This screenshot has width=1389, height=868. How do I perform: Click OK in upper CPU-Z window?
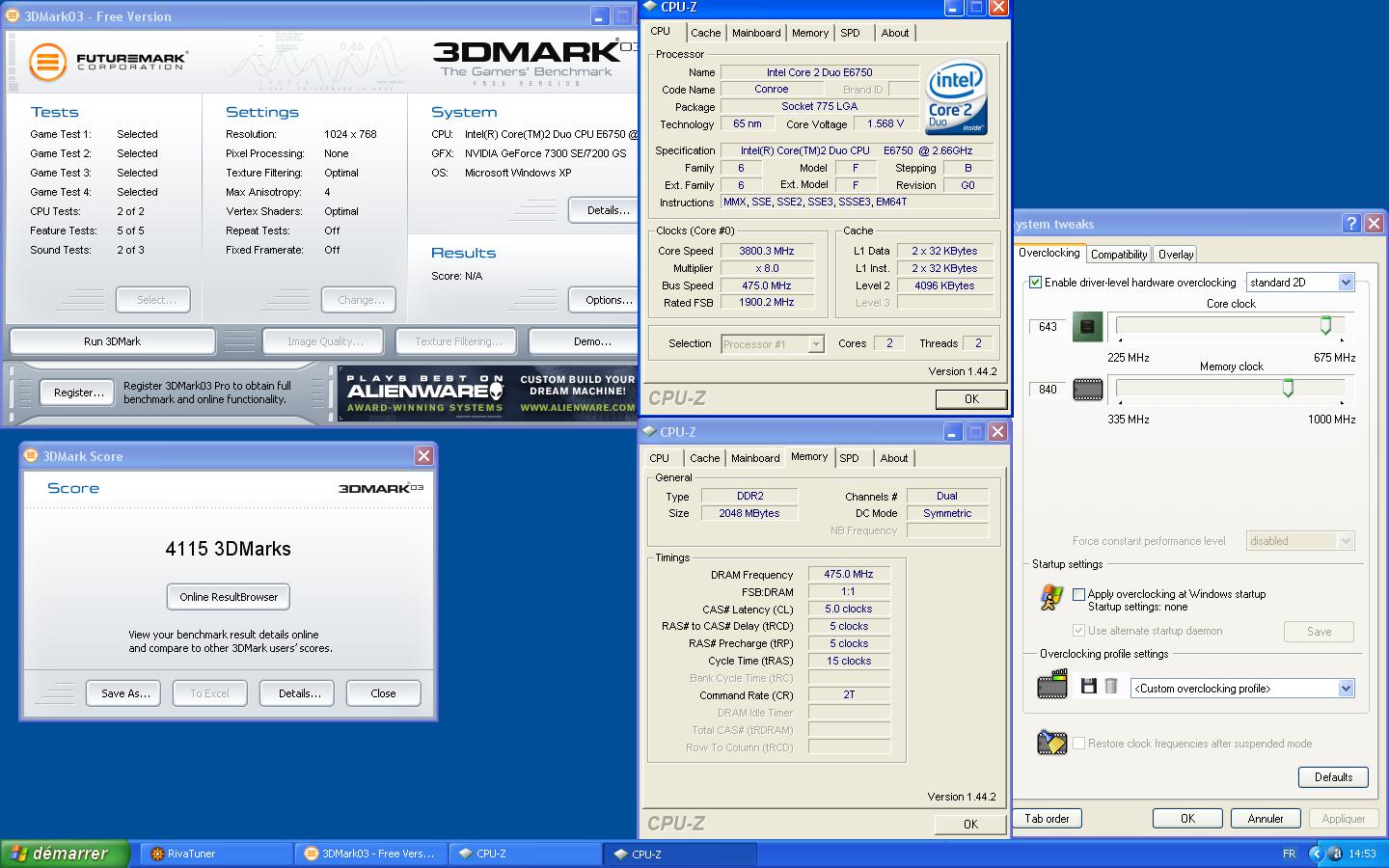pos(971,399)
